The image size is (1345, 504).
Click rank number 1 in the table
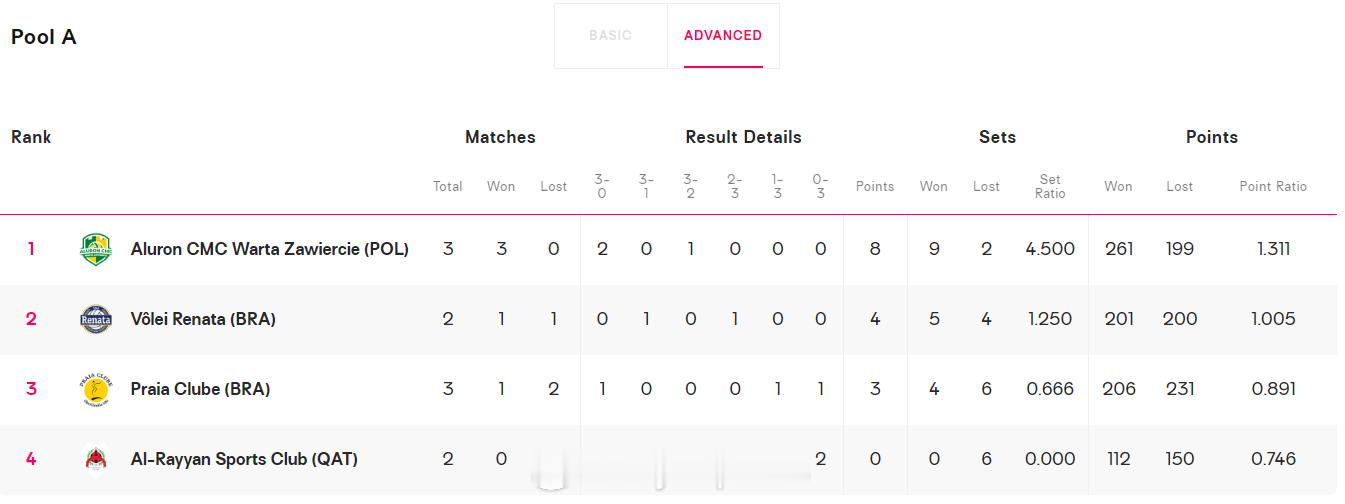click(x=31, y=249)
